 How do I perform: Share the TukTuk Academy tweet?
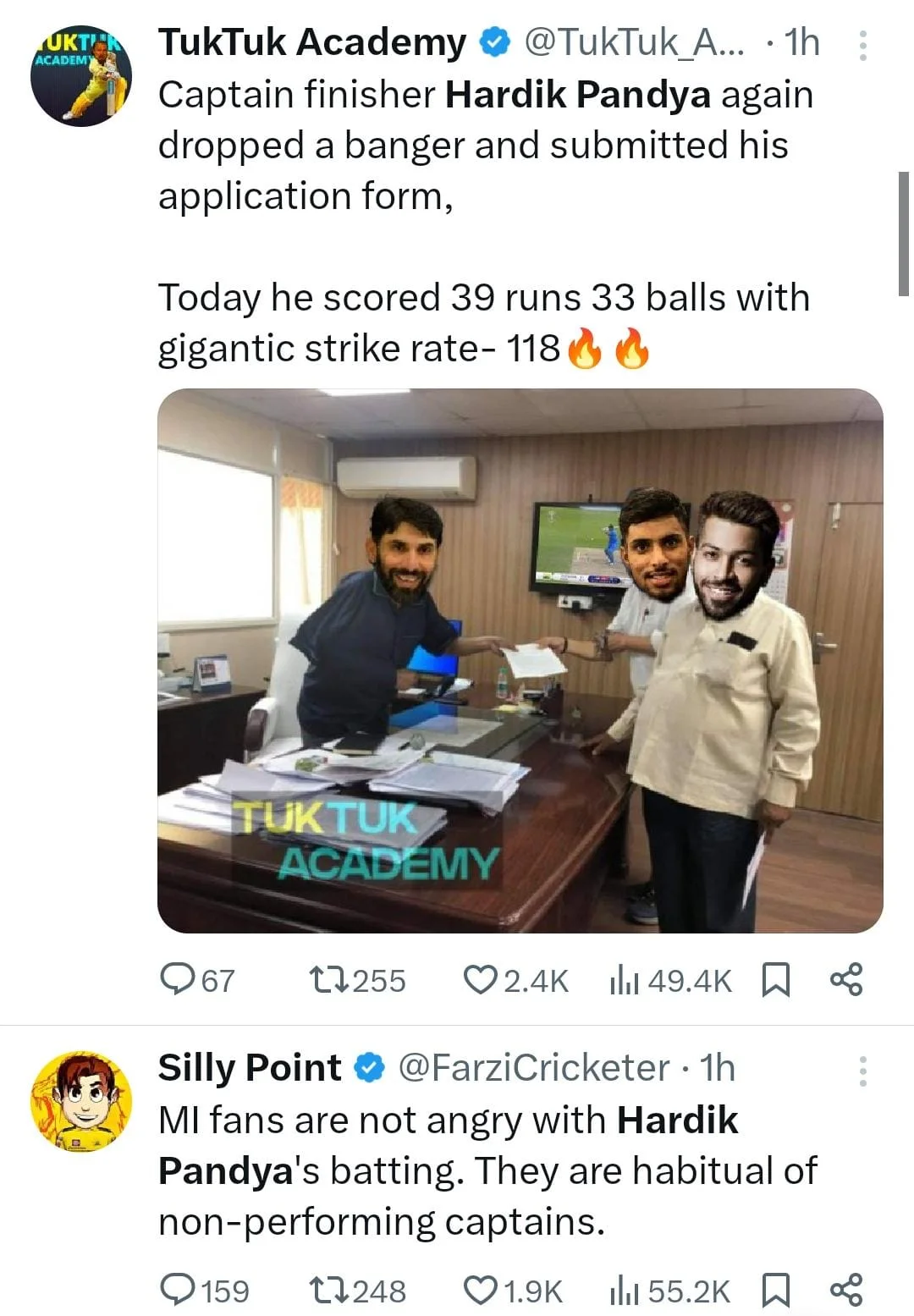(x=846, y=979)
